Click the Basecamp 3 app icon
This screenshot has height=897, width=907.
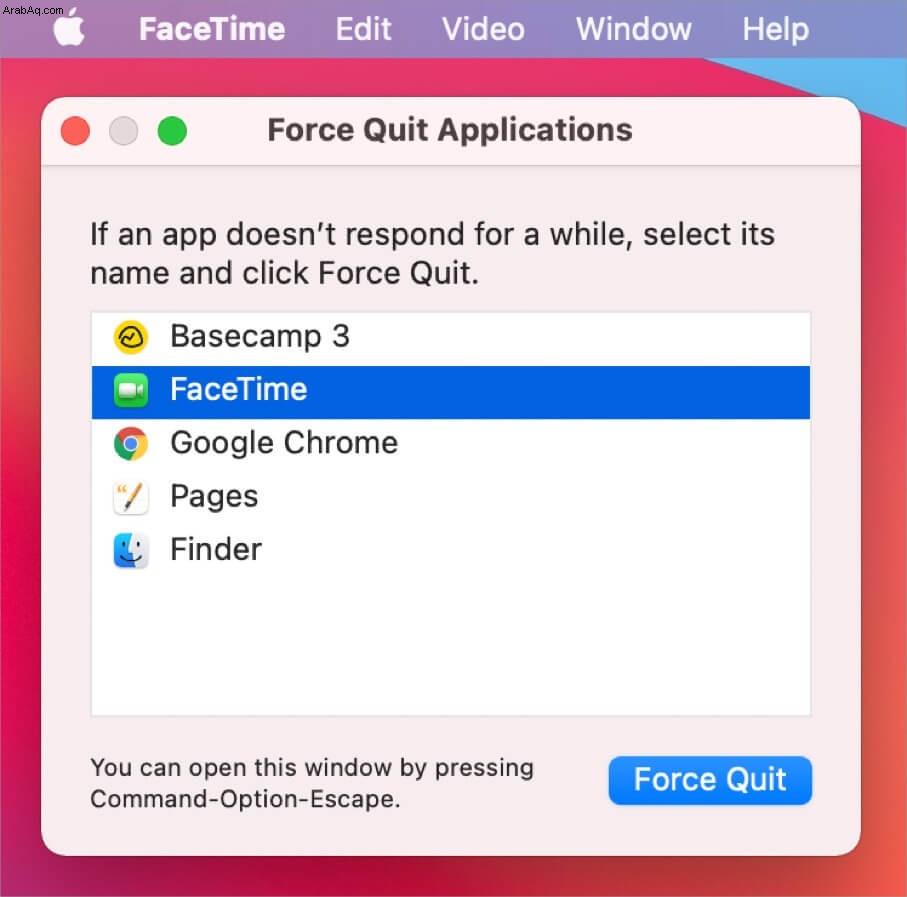[x=131, y=337]
